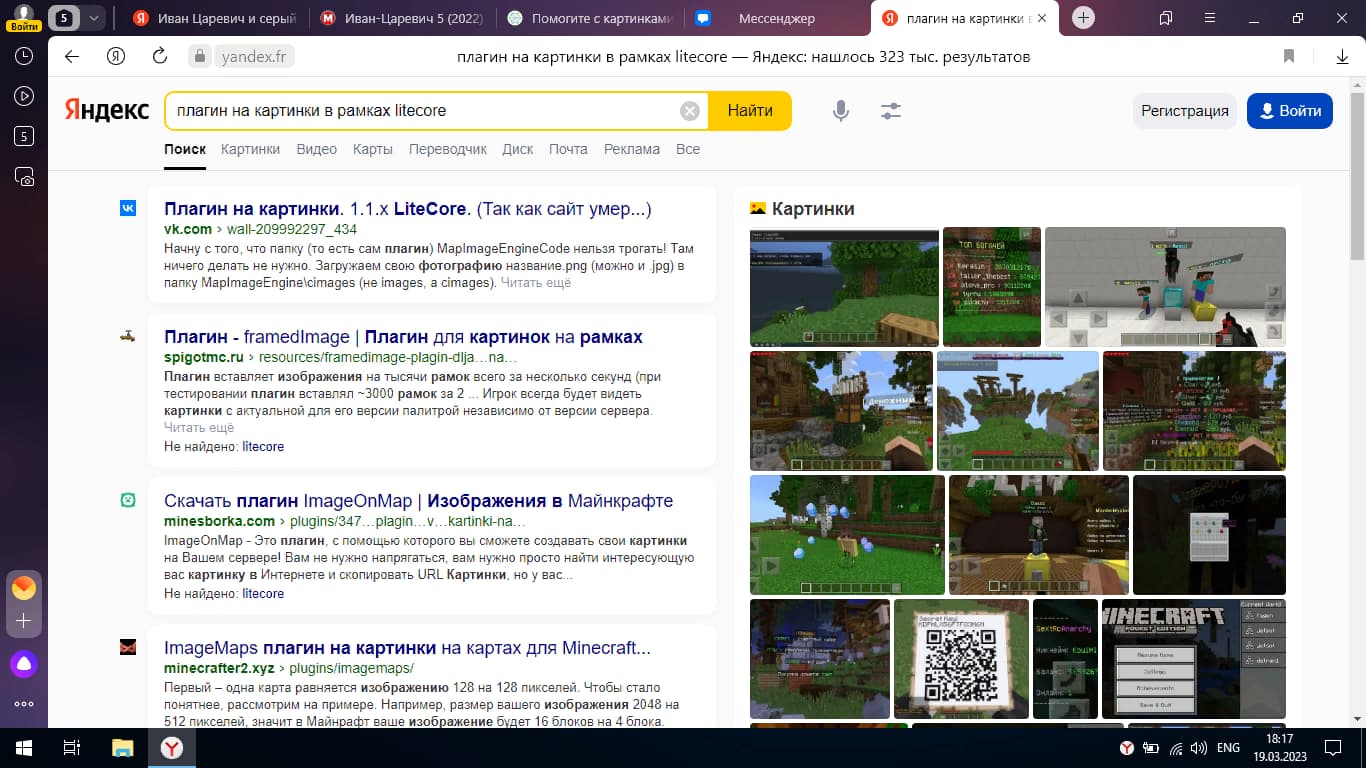Screen dimensions: 1366x768
Task: Select the Видео search category
Action: (316, 149)
